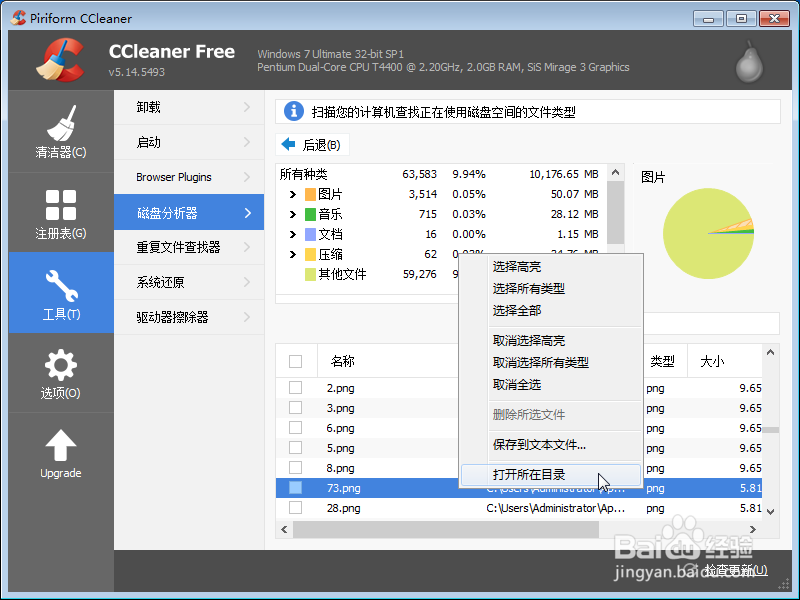Check the box for 6.png
Screen dimensions: 800x600
pos(295,428)
